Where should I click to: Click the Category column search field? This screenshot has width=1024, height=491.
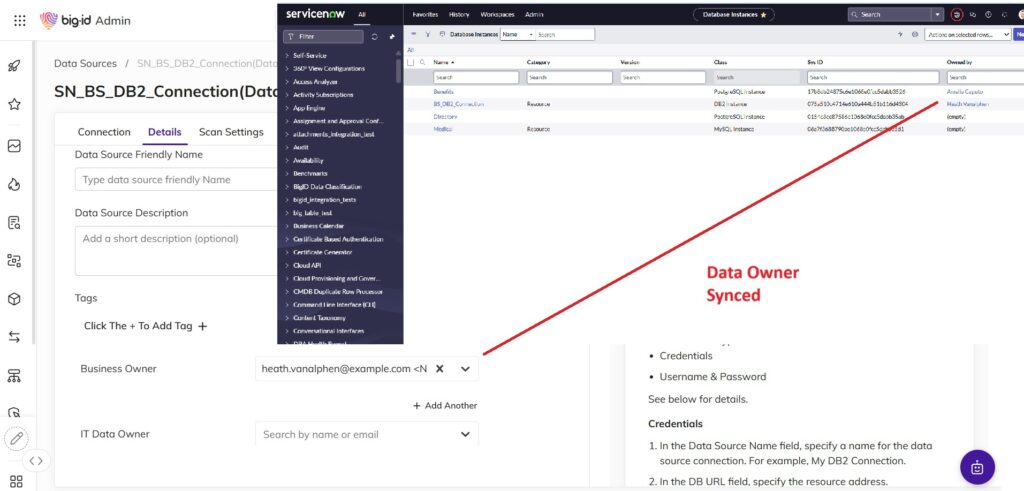click(x=569, y=77)
